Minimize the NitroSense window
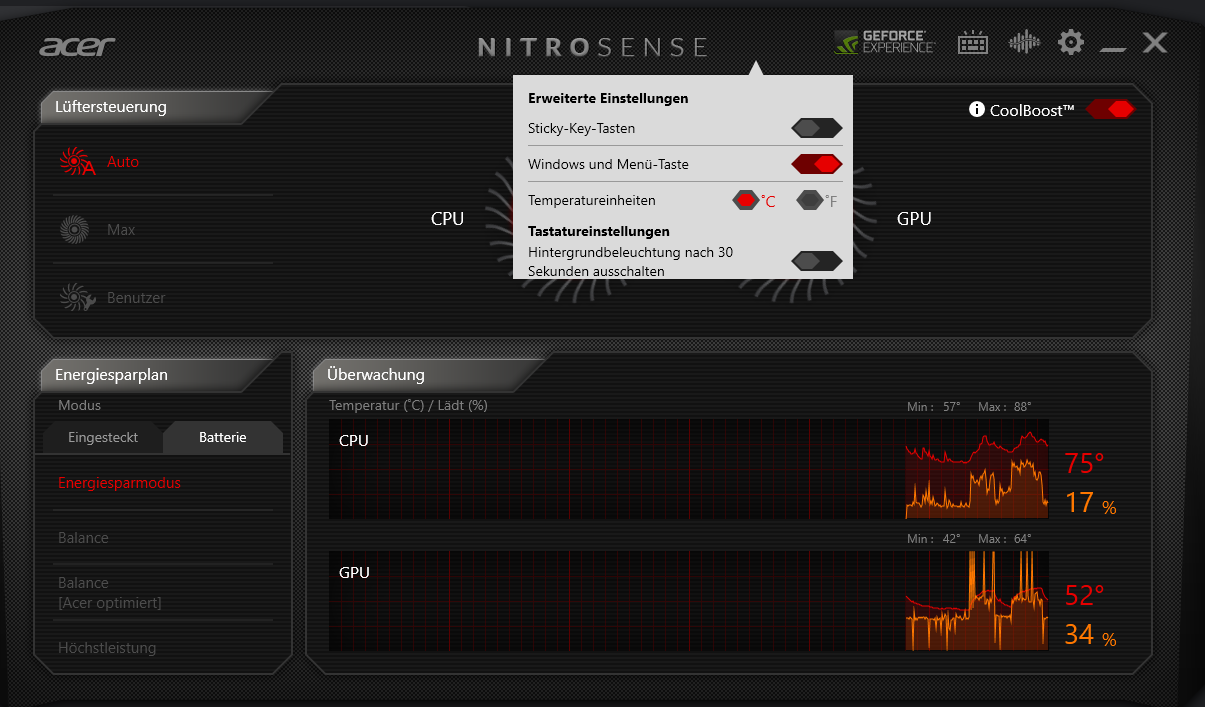 1113,47
